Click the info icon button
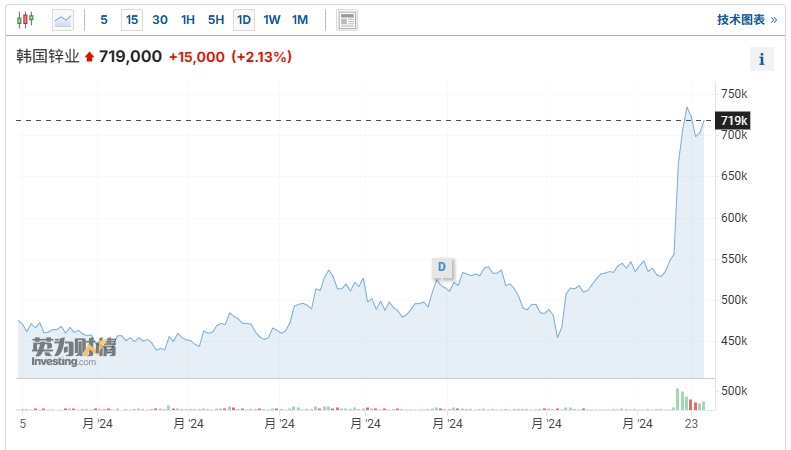 pyautogui.click(x=762, y=59)
